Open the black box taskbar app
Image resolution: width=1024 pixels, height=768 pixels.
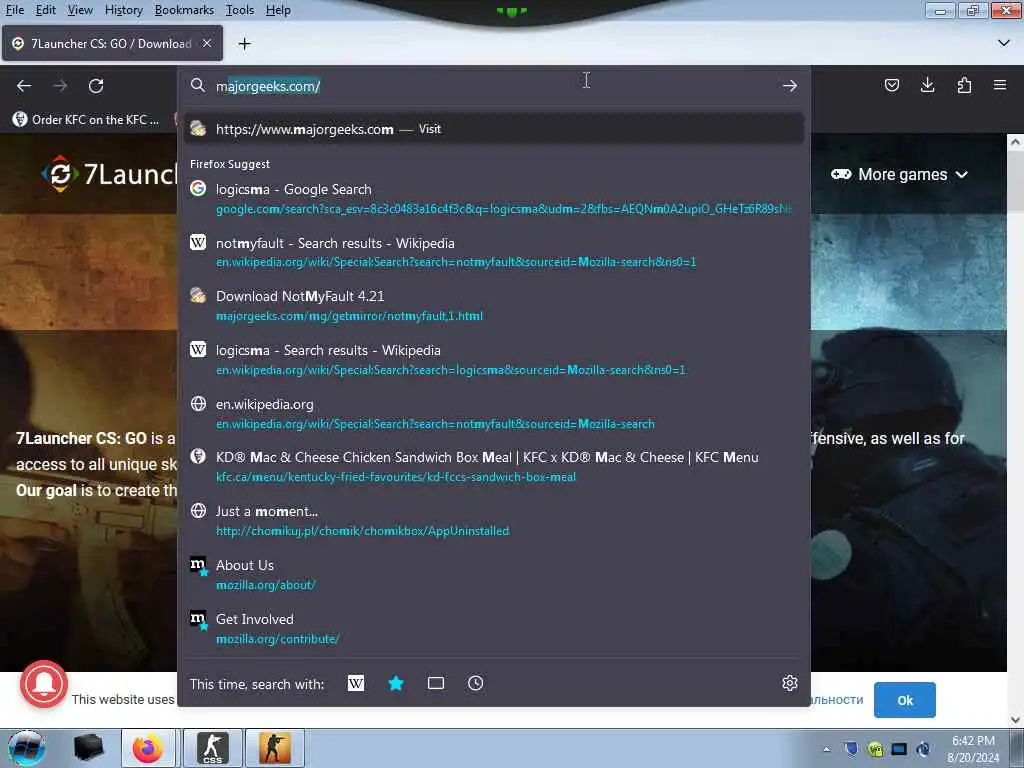pos(89,748)
